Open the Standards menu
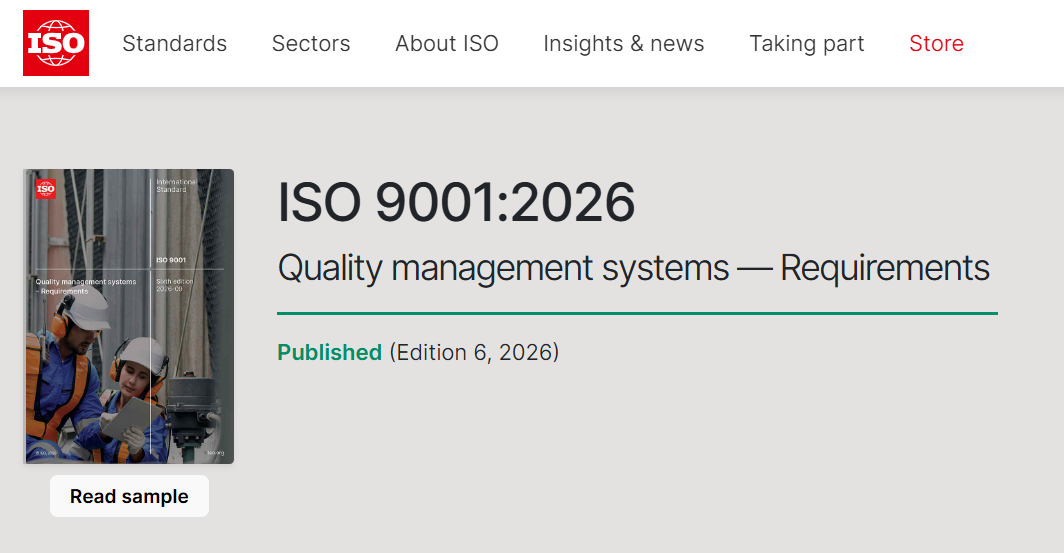 [x=174, y=43]
